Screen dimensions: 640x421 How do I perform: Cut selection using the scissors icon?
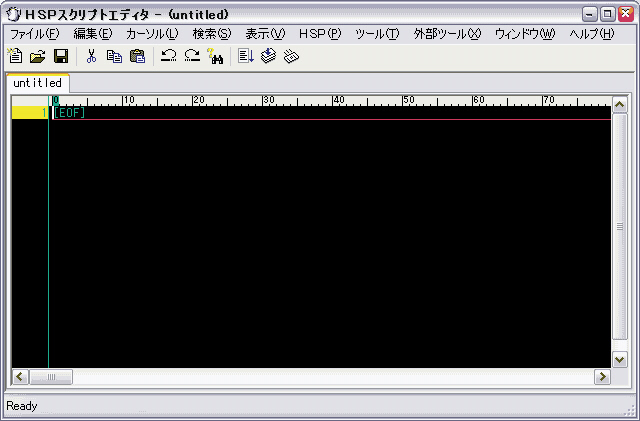[91, 56]
